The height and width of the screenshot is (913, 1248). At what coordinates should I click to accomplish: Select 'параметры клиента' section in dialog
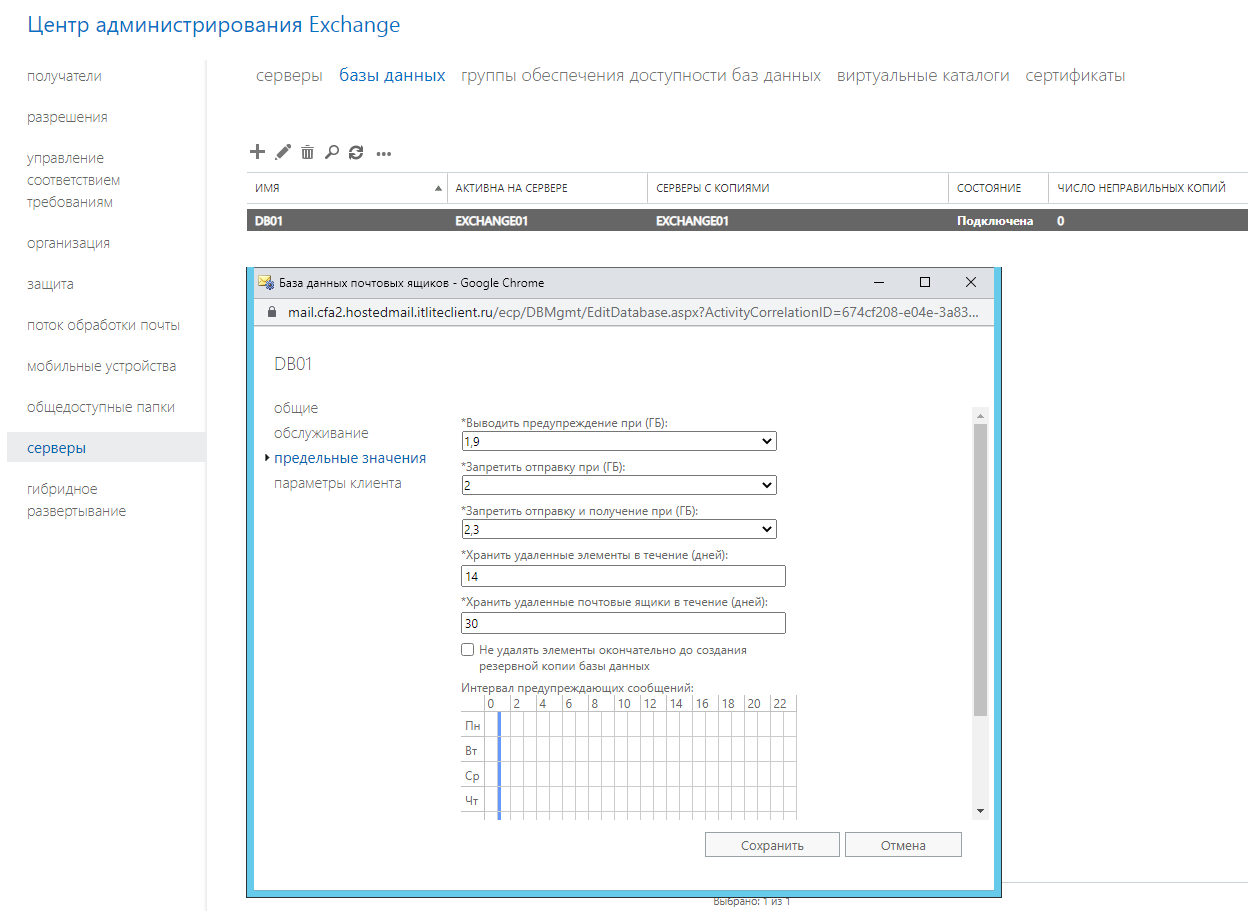[x=338, y=483]
